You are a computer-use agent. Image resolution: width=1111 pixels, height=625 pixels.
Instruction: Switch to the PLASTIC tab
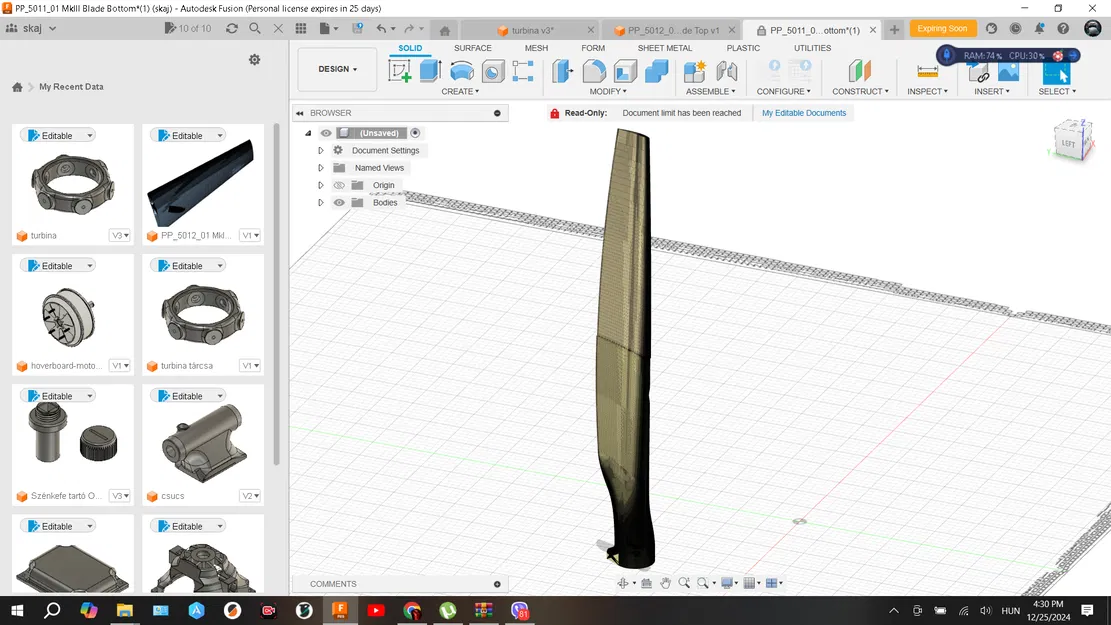[743, 48]
